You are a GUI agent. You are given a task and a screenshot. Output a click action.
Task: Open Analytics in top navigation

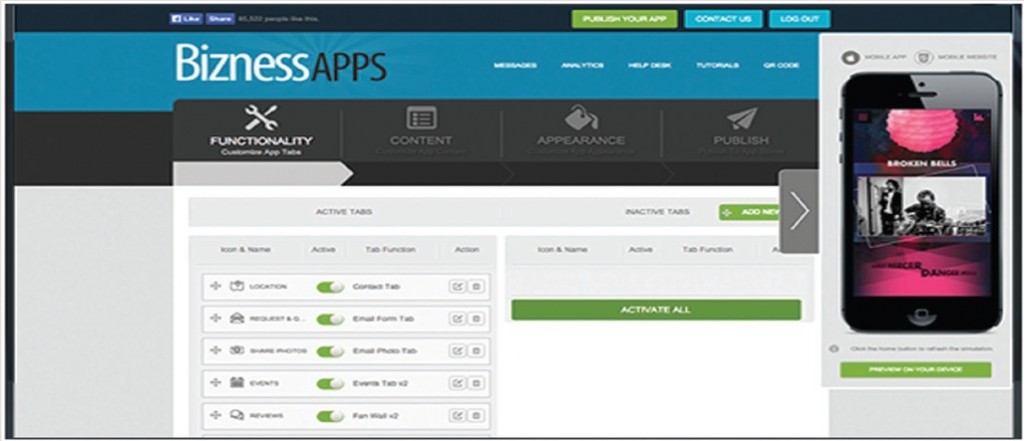coord(582,65)
